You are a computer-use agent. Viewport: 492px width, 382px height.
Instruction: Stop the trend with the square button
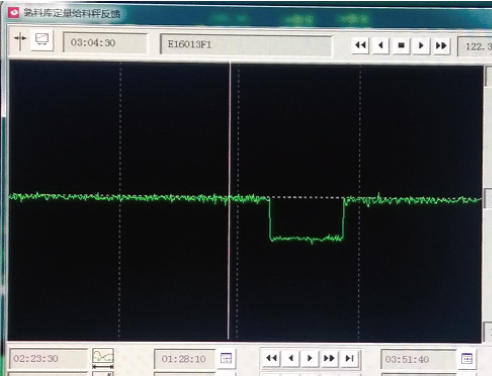click(x=401, y=45)
